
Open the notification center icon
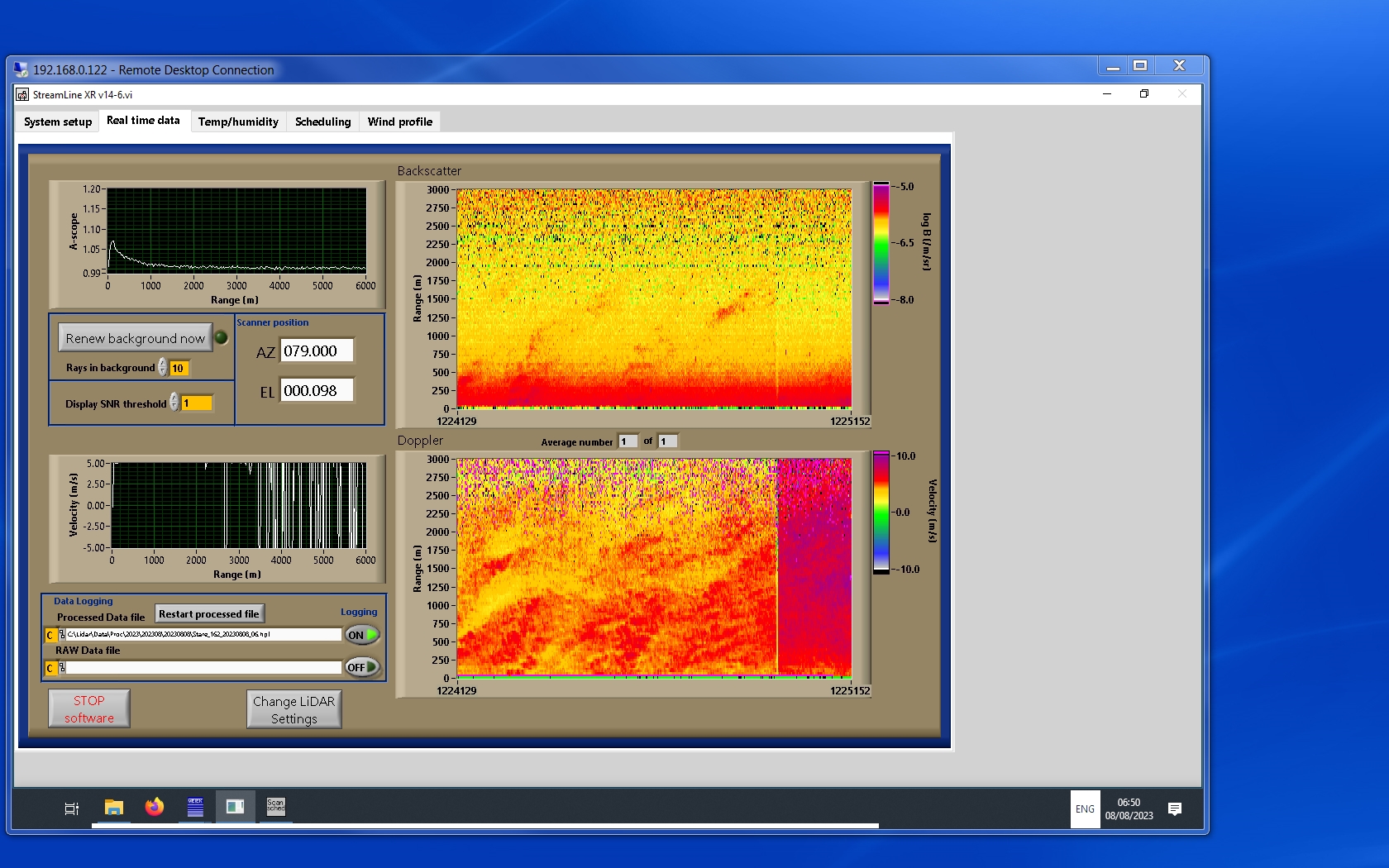(x=1174, y=808)
